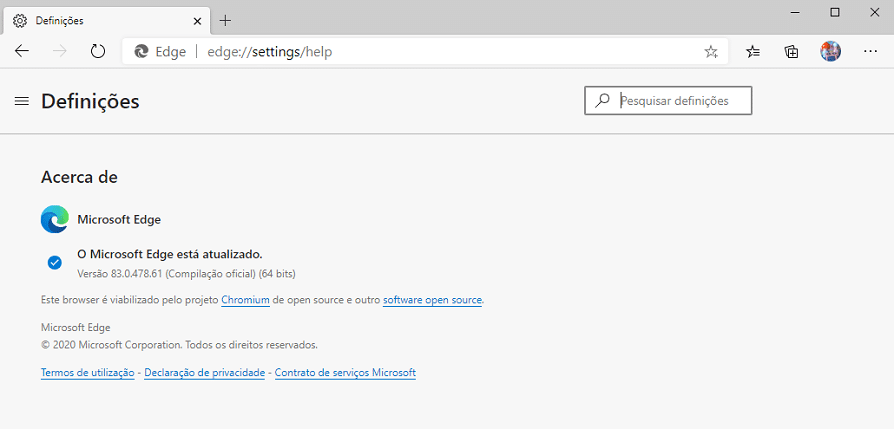The image size is (894, 429).
Task: Open the Contrato de serviços Microsoft link
Action: (346, 373)
